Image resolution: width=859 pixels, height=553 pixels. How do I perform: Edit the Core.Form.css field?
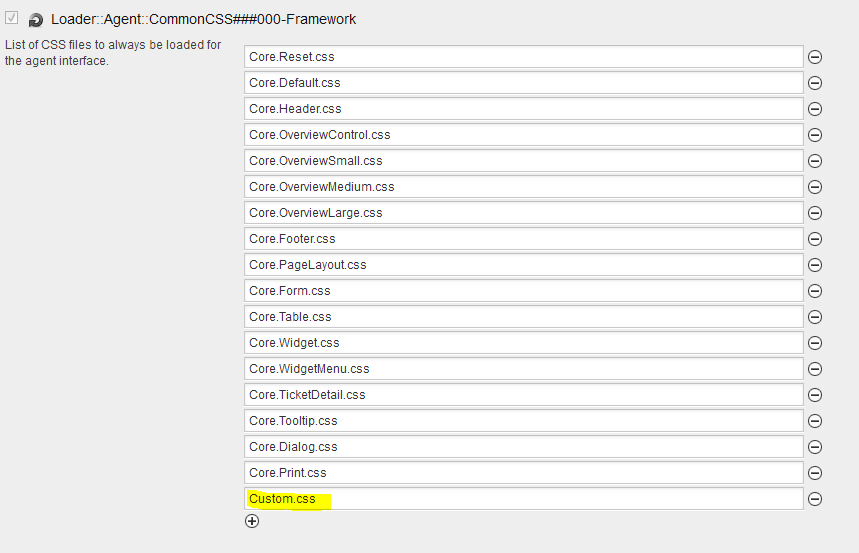click(524, 291)
